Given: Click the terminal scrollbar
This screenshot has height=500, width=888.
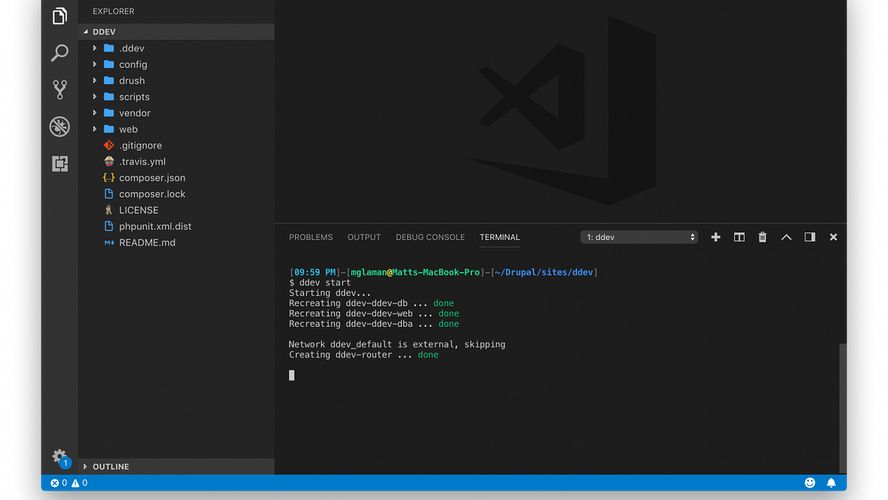Looking at the screenshot, I should [x=843, y=408].
